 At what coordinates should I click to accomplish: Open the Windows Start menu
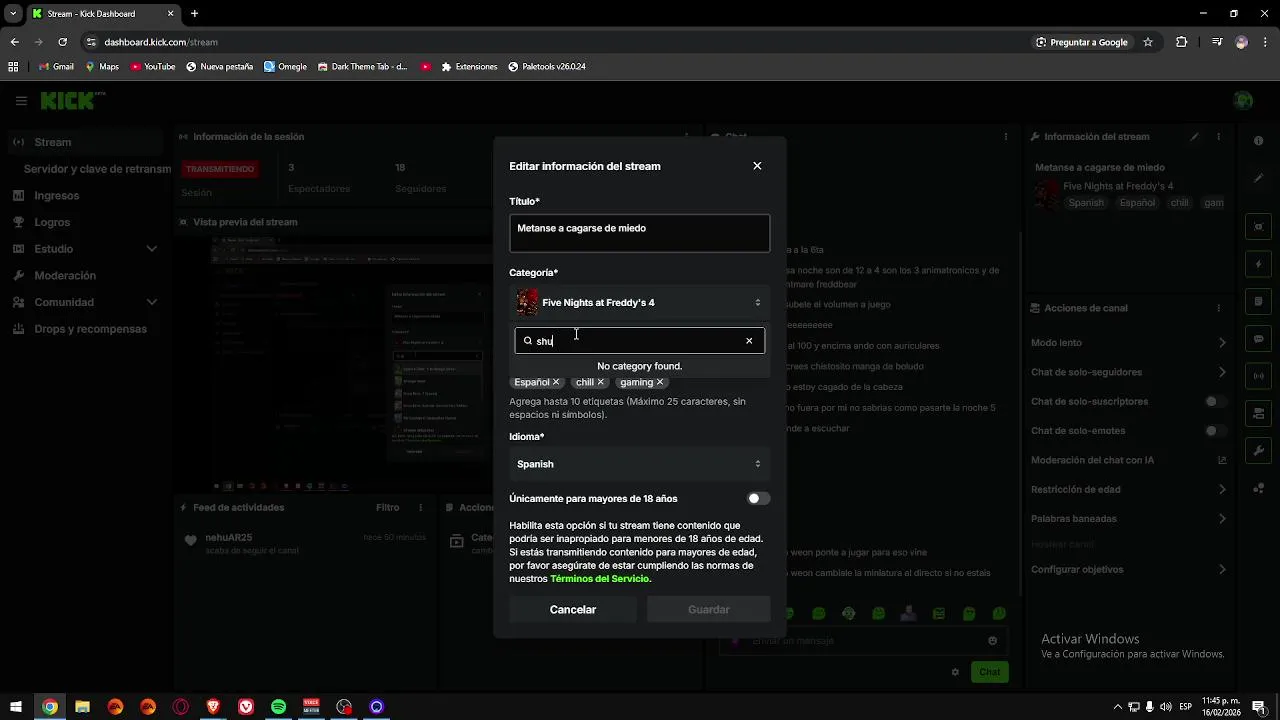click(16, 707)
